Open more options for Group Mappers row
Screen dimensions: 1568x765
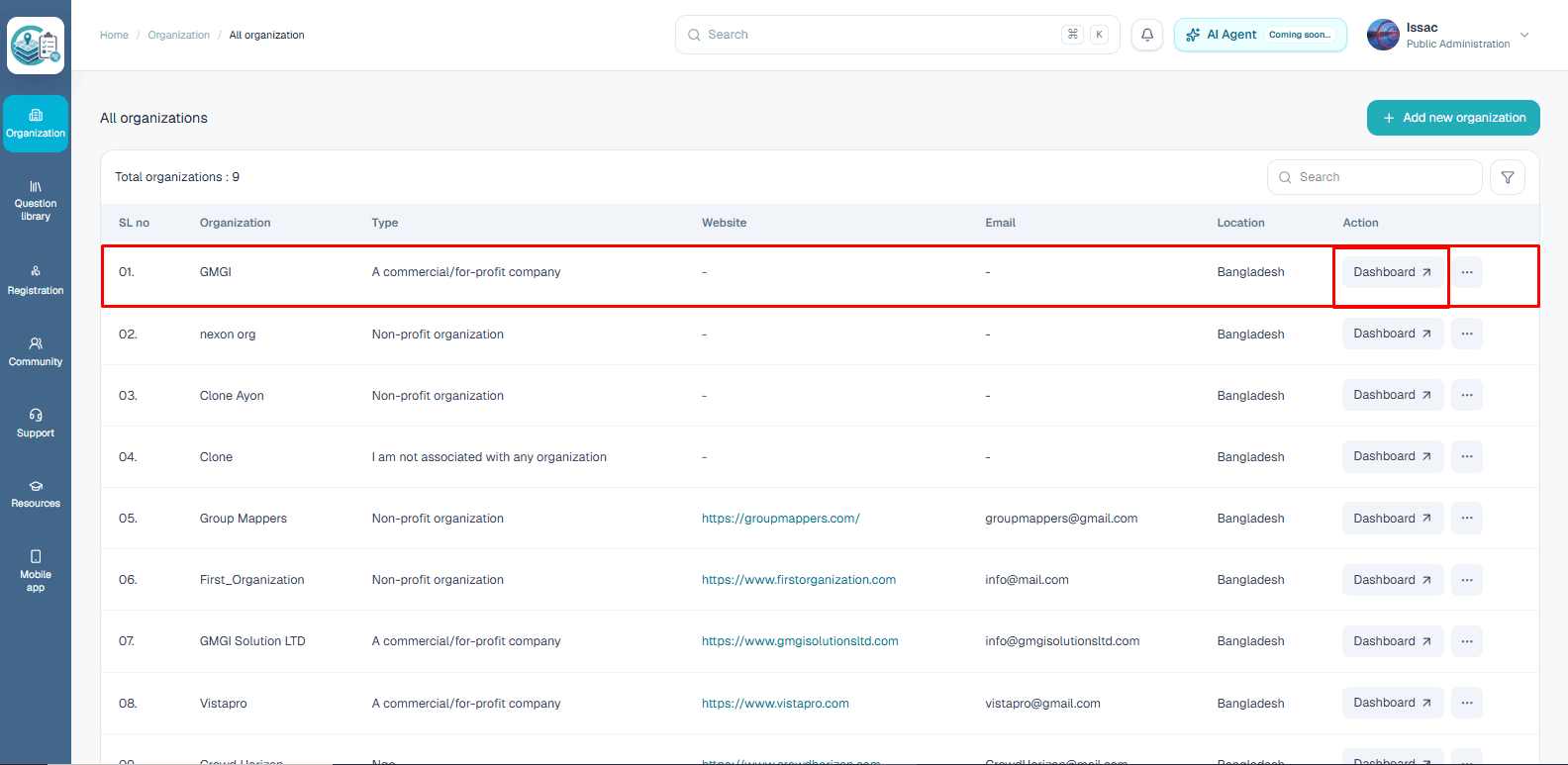[1467, 519]
